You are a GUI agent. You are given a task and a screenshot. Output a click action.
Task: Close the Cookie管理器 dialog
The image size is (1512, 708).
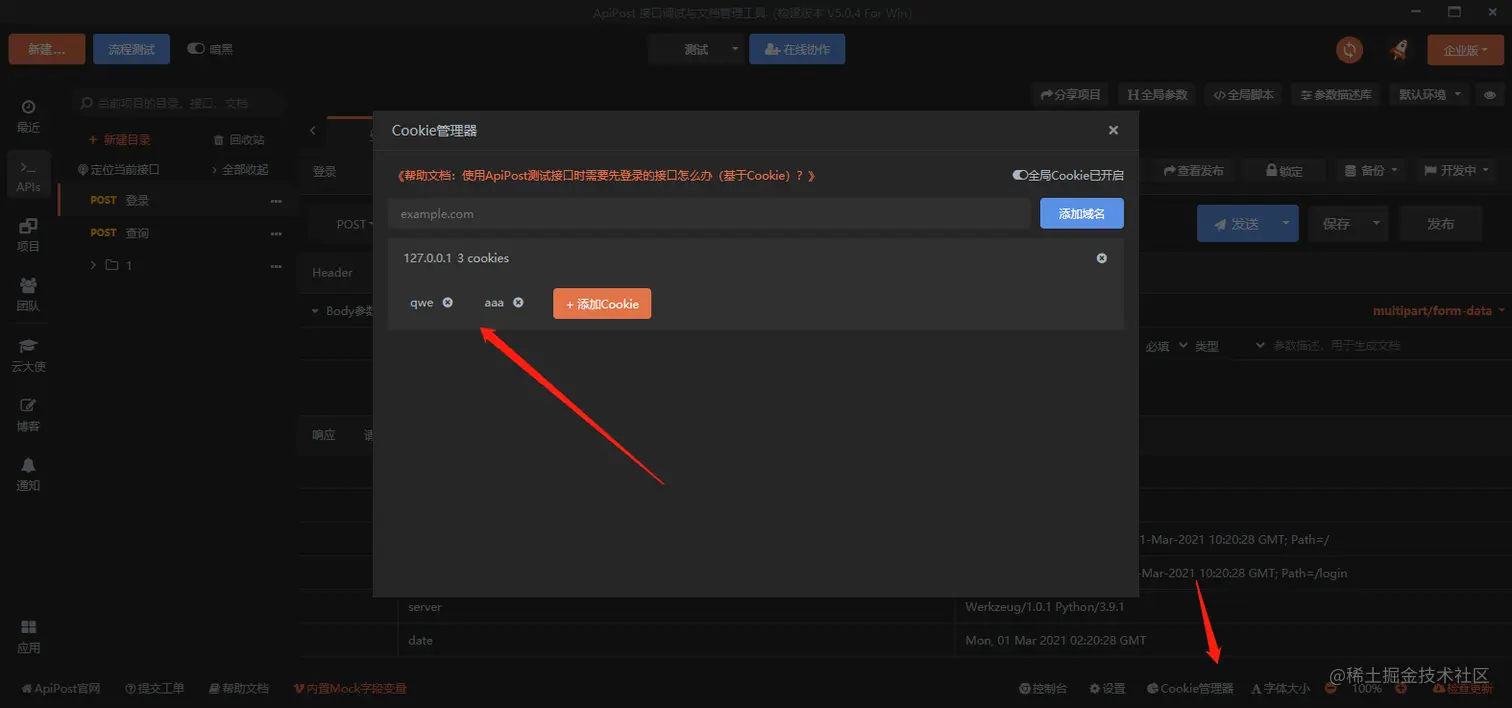(x=1113, y=130)
